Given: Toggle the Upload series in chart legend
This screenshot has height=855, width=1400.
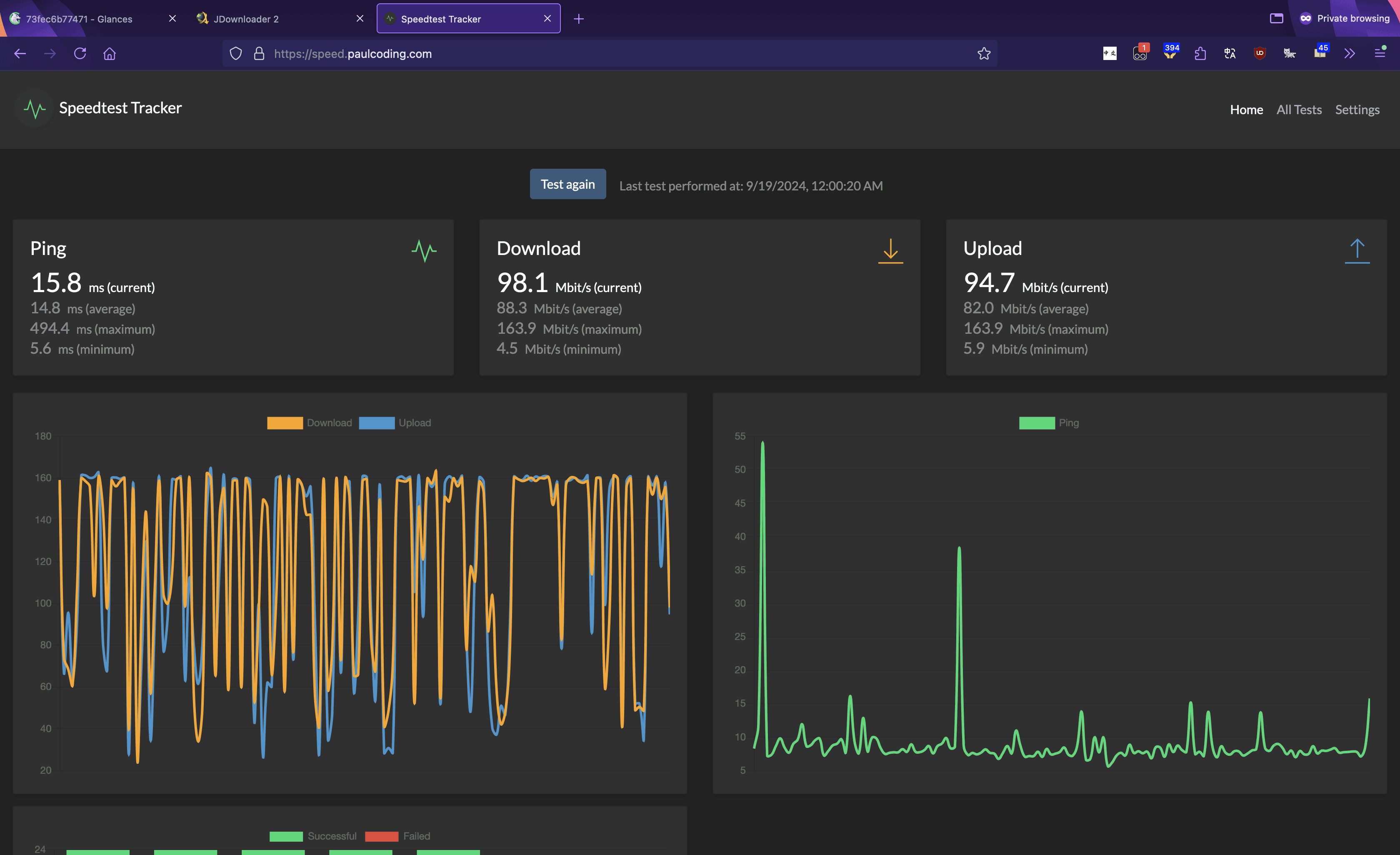Looking at the screenshot, I should click(x=395, y=422).
